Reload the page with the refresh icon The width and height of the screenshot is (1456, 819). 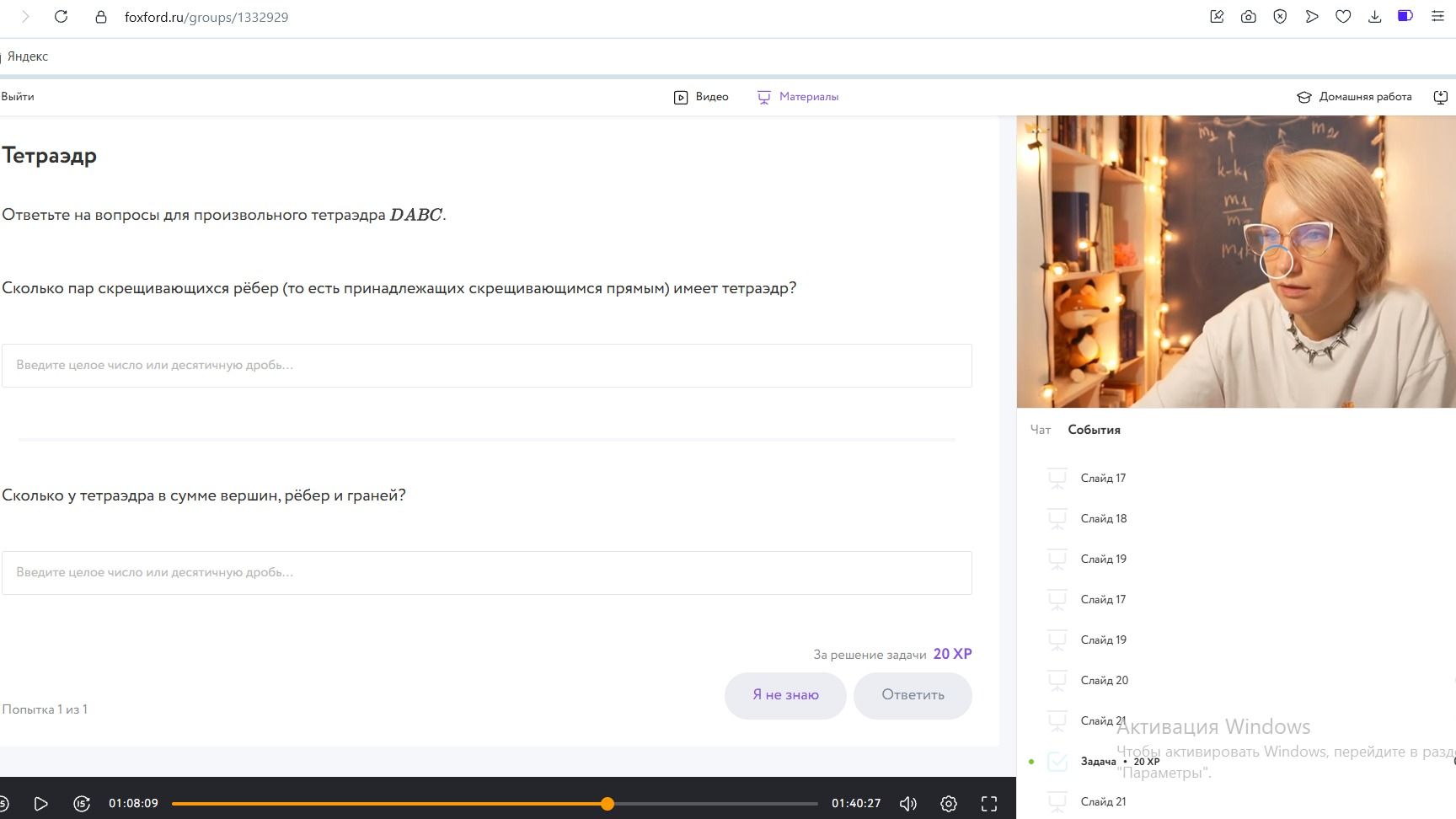pos(61,17)
